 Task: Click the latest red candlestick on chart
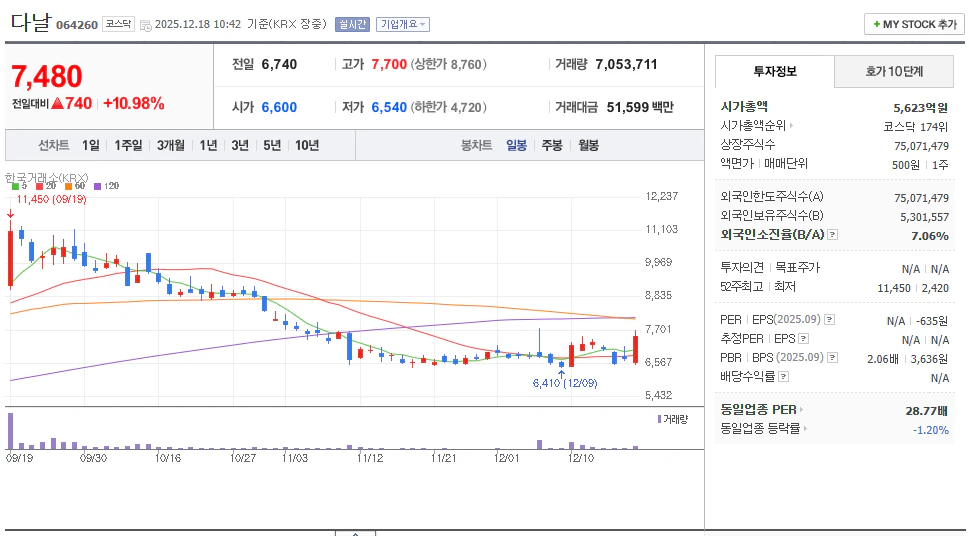click(x=635, y=349)
